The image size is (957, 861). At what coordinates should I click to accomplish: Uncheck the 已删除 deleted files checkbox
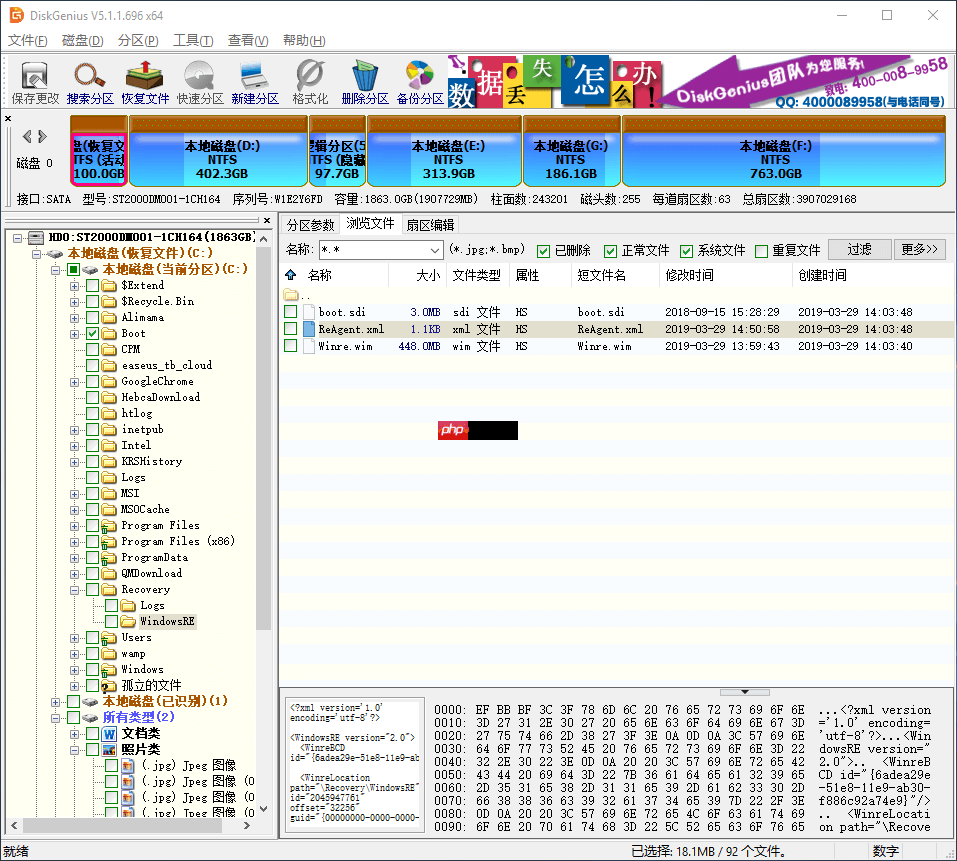tap(544, 251)
